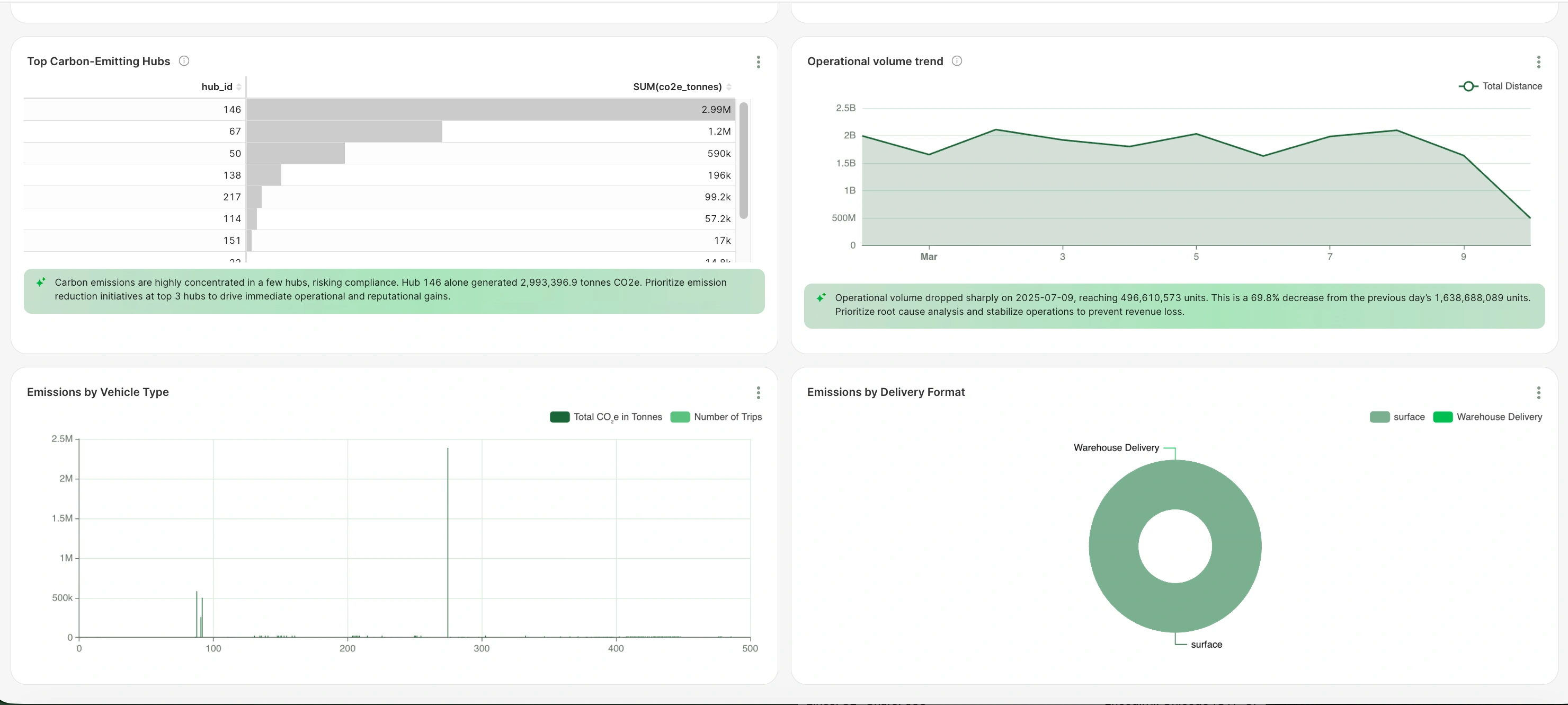Image resolution: width=1568 pixels, height=705 pixels.
Task: Open the kebab menu on Emissions by Vehicle Type
Action: point(759,393)
